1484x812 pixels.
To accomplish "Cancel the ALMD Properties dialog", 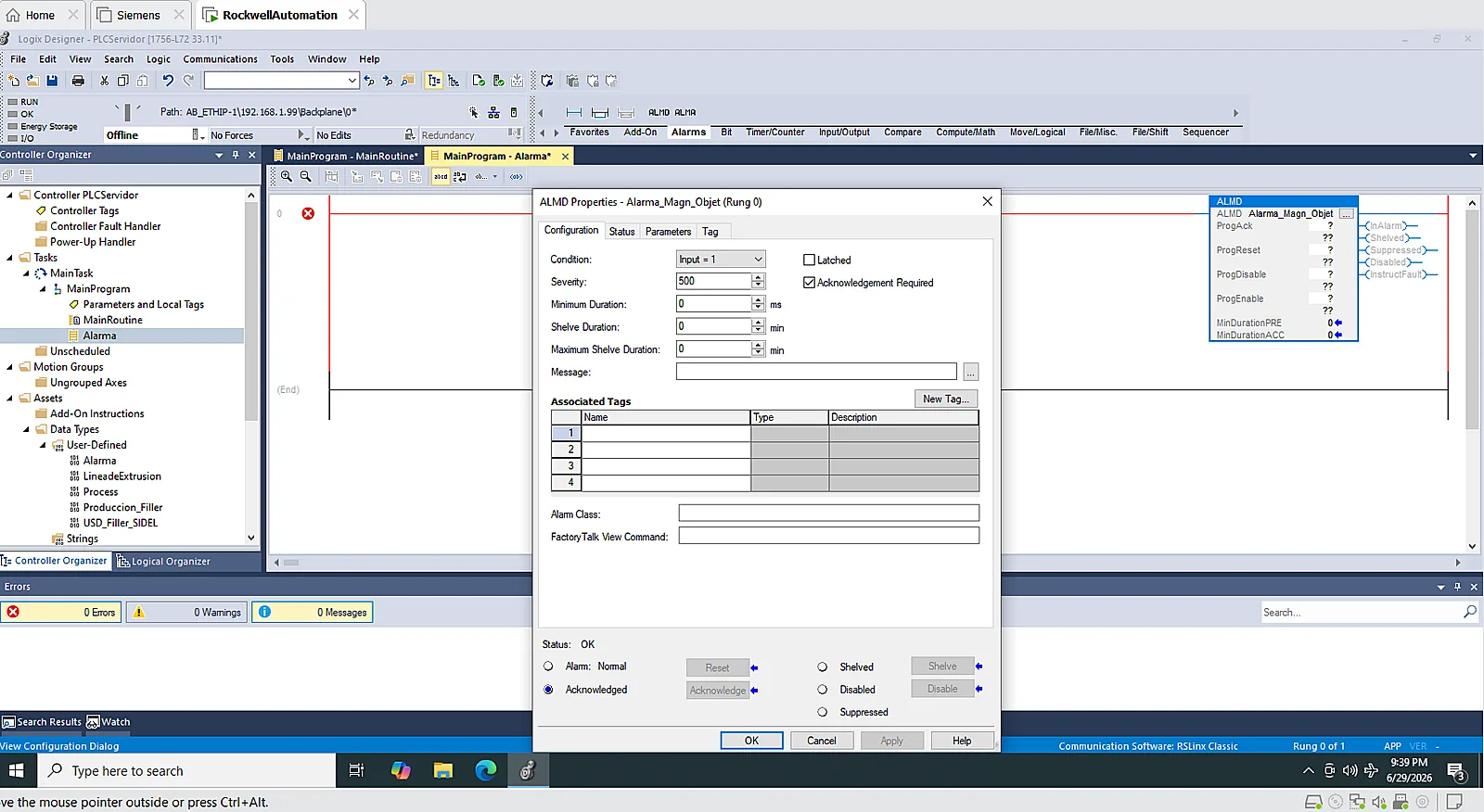I will (x=822, y=741).
